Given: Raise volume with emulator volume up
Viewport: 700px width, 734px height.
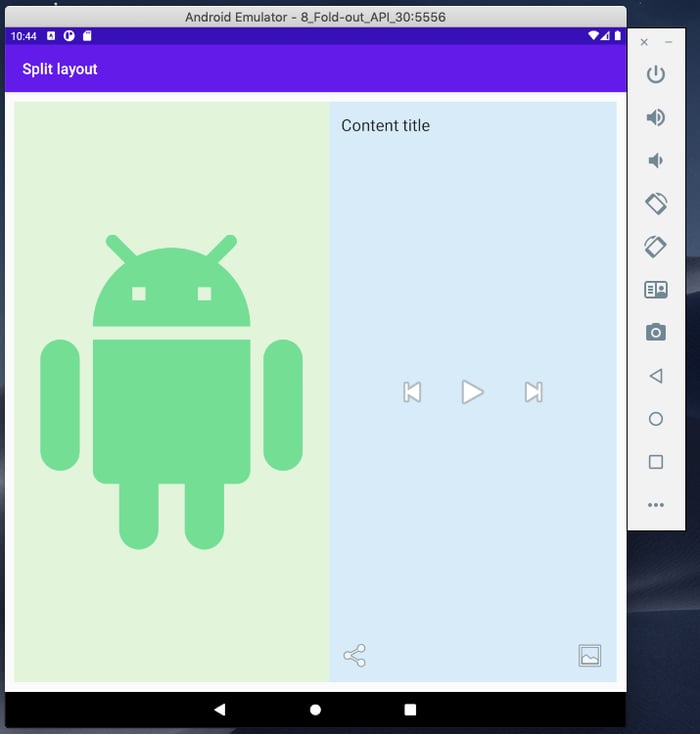Looking at the screenshot, I should 656,118.
